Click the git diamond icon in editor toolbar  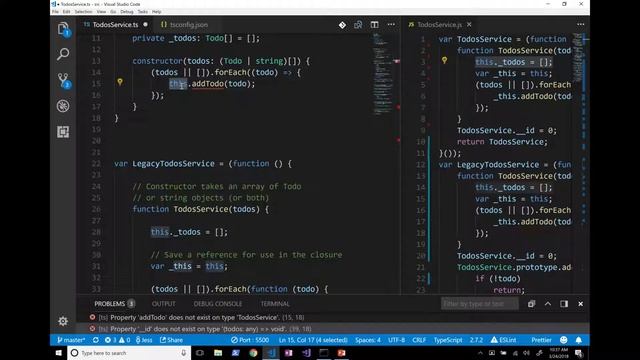(x=342, y=25)
